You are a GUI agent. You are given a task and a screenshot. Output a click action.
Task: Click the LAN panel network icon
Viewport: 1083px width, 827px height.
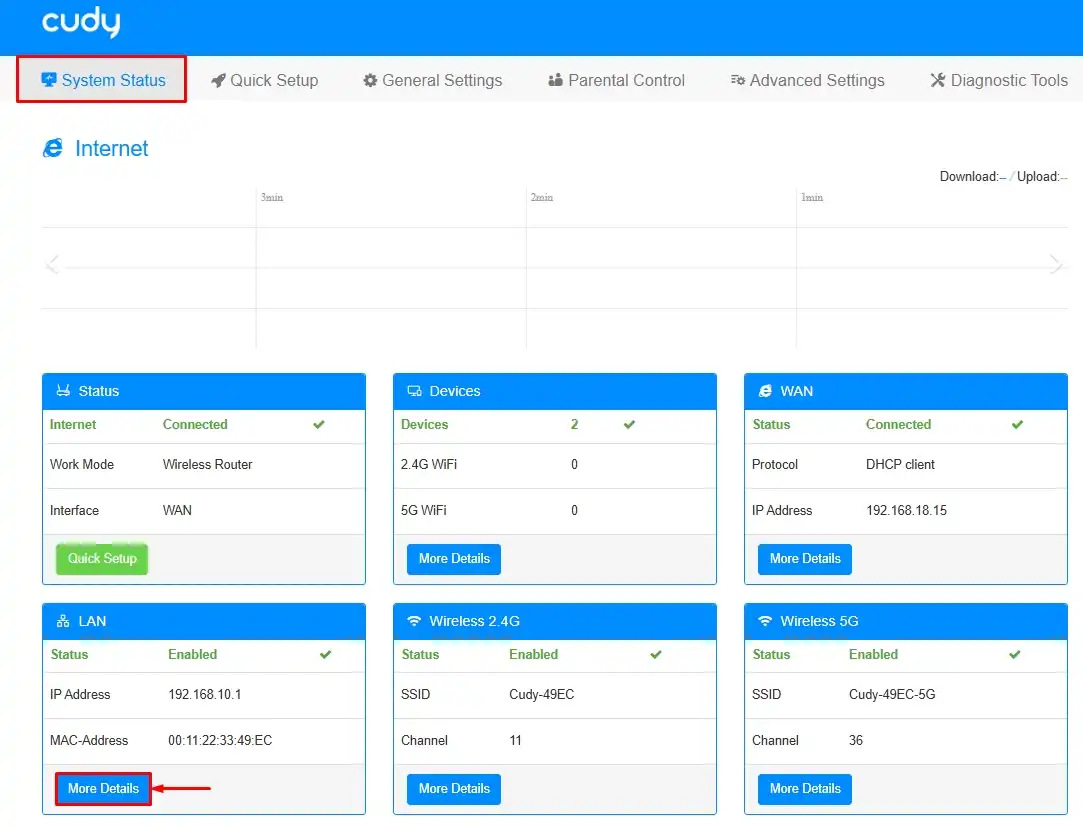point(63,621)
